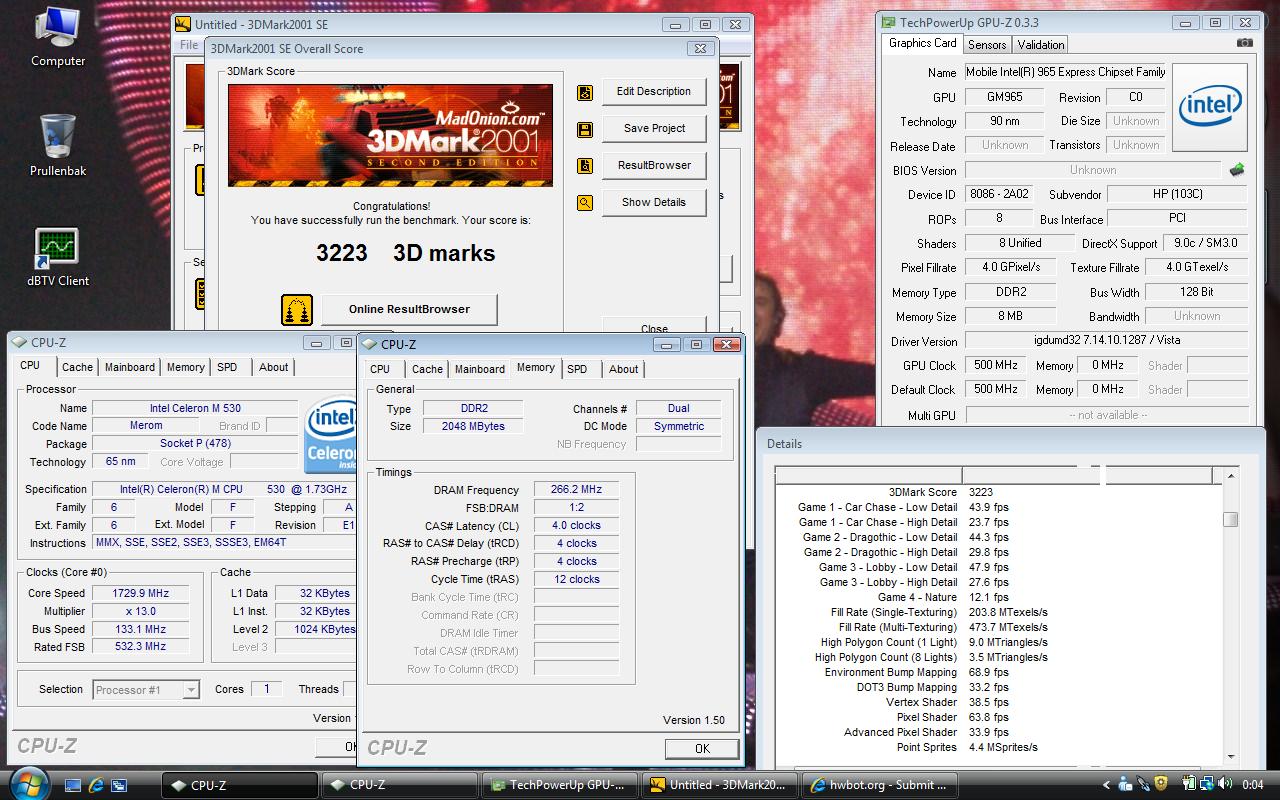Viewport: 1280px width, 800px height.
Task: Click the icon beside the ResultBrowser button
Action: click(585, 166)
